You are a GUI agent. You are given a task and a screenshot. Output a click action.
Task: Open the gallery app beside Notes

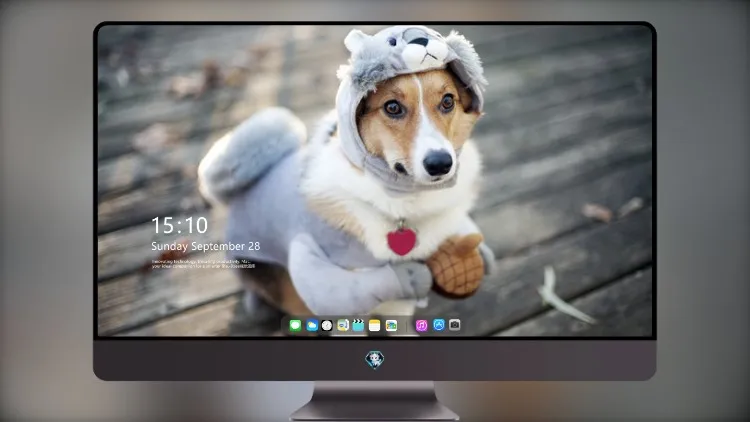[x=391, y=326]
